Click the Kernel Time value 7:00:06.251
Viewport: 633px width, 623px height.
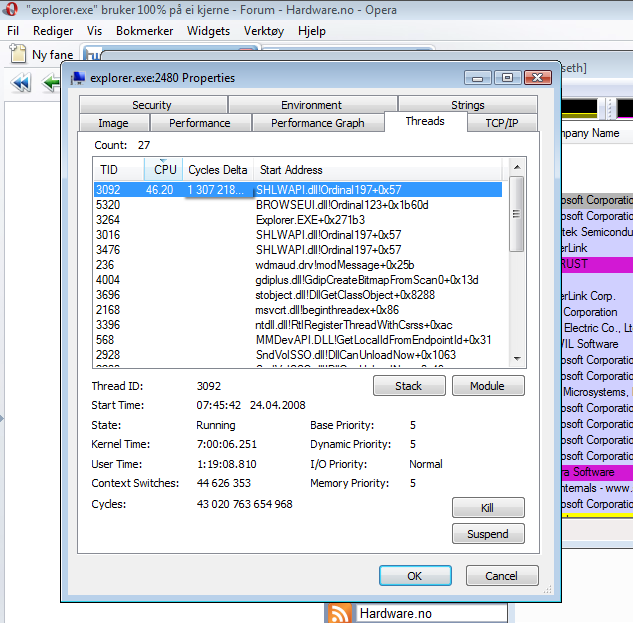coord(226,444)
